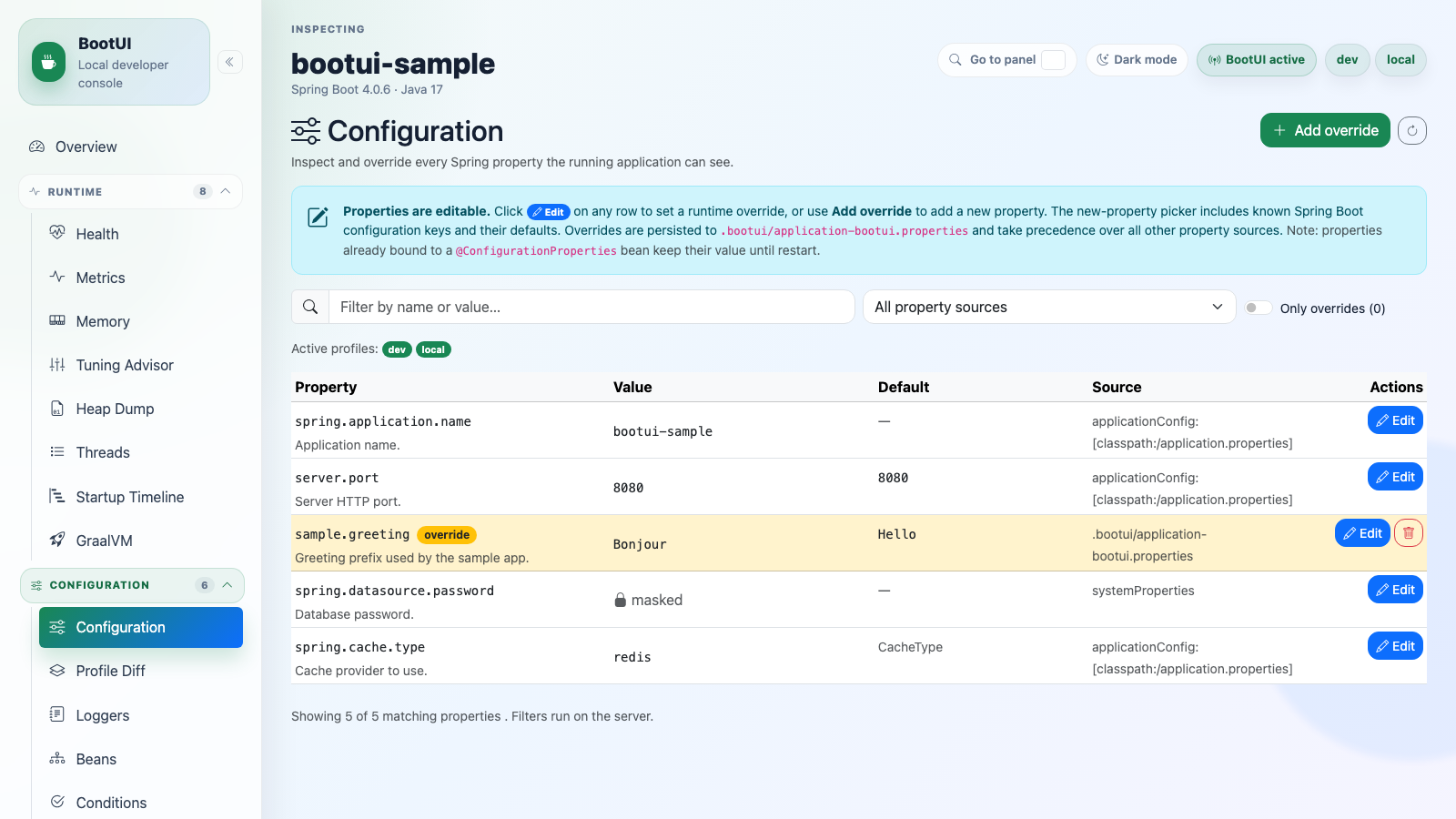Screen dimensions: 1456x819
Task: Select the Configuration item in the sidebar
Action: pos(141,627)
